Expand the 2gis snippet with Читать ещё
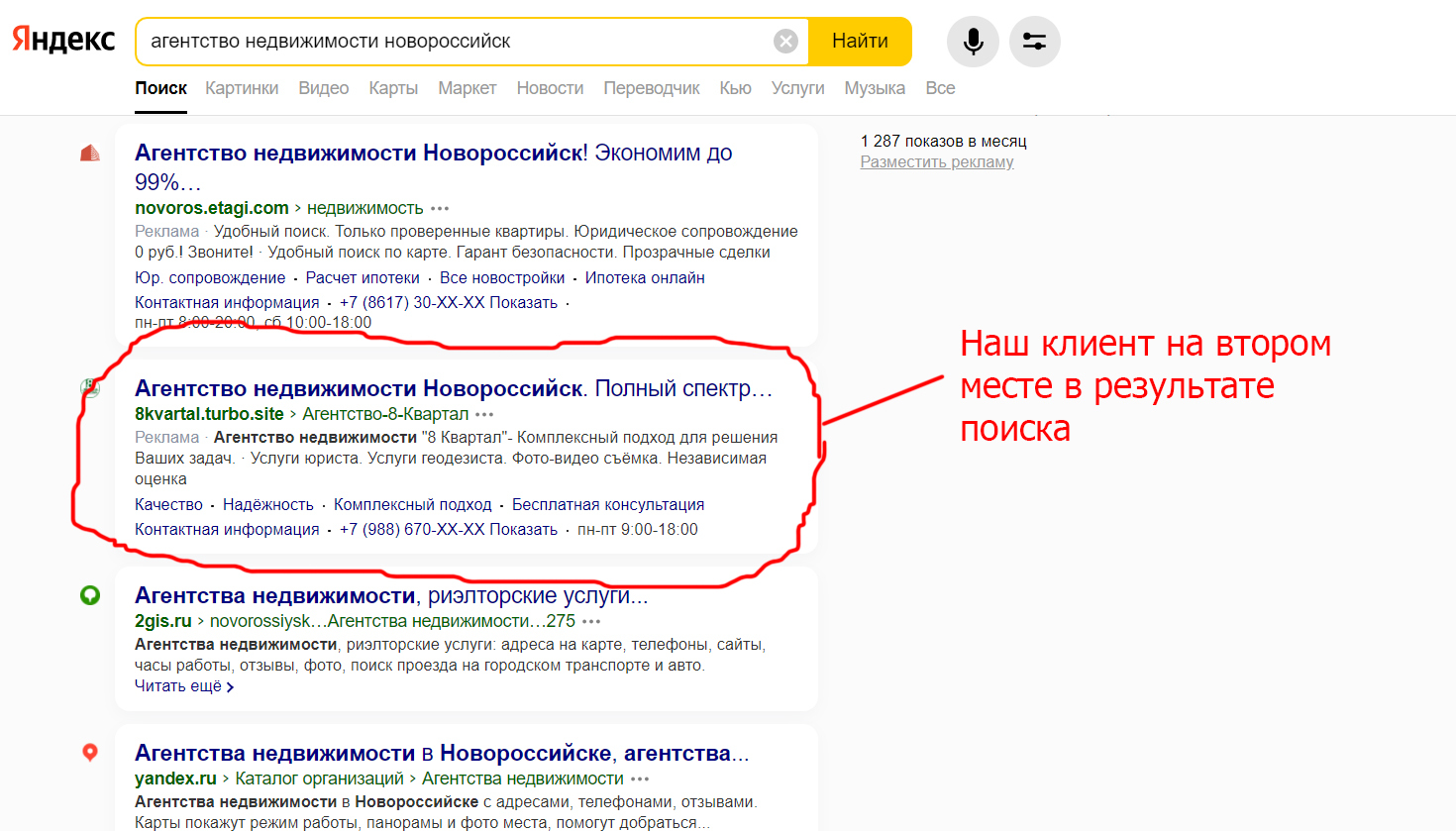The width and height of the screenshot is (1456, 831). coord(184,686)
